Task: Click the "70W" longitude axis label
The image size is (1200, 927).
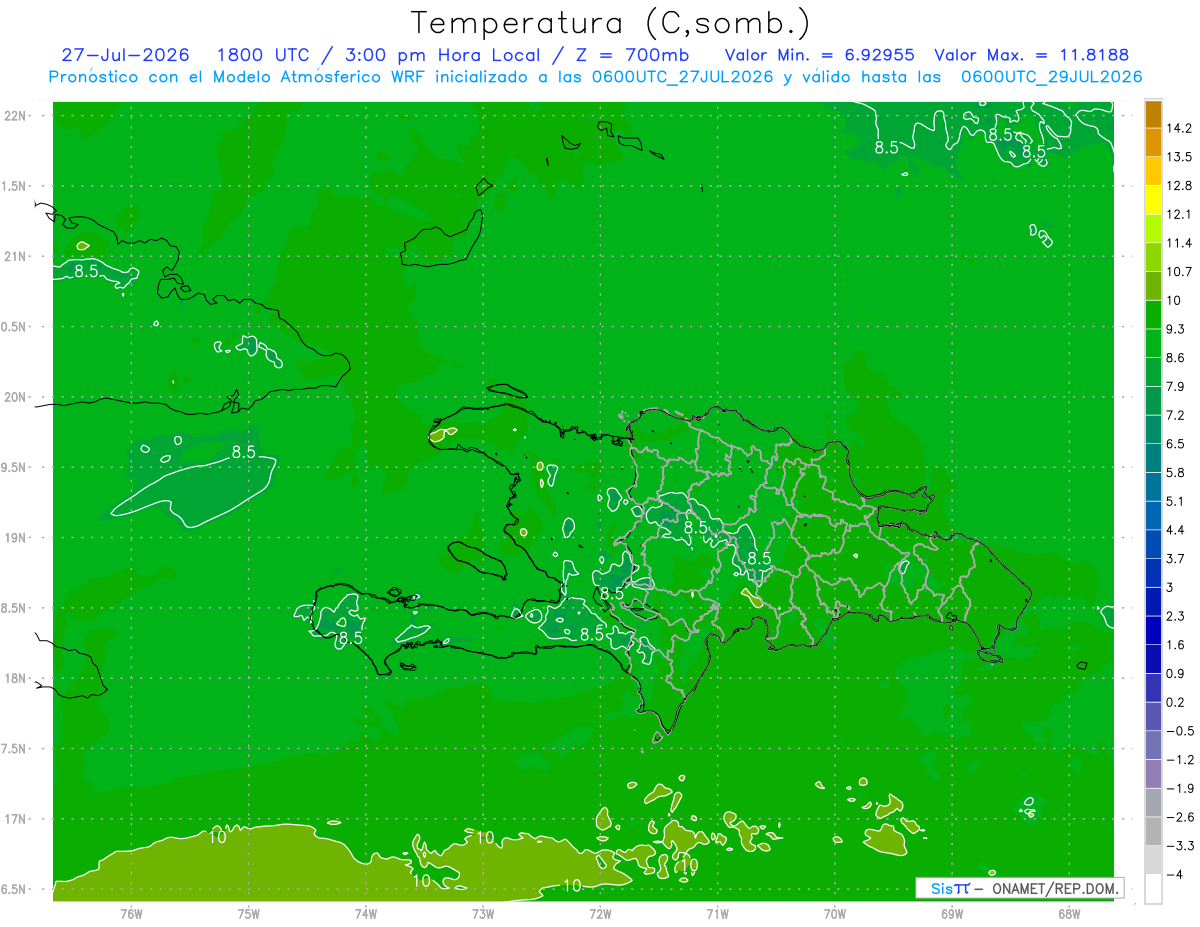Action: click(835, 914)
